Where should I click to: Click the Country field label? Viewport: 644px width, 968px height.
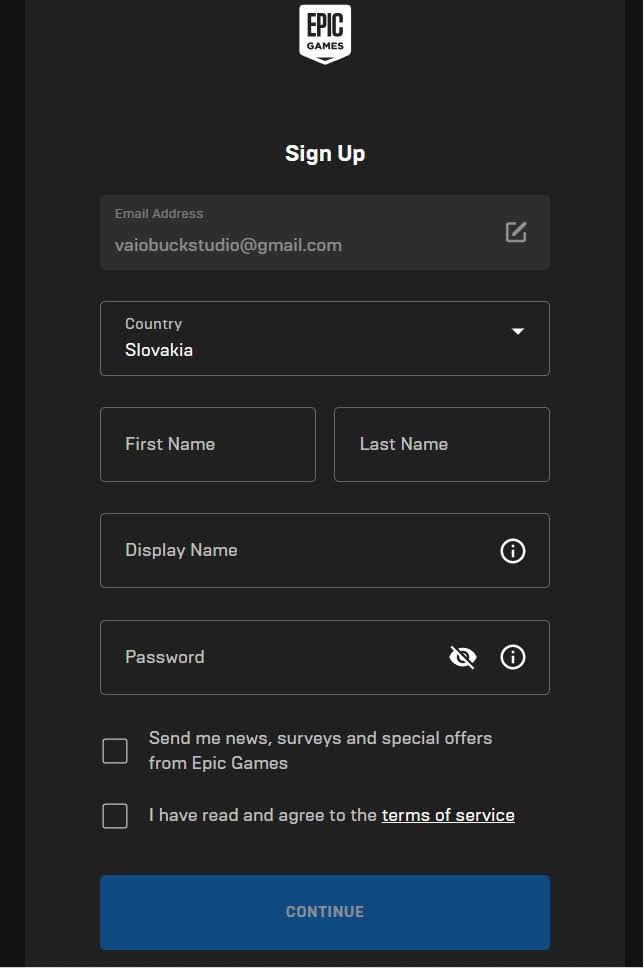153,324
